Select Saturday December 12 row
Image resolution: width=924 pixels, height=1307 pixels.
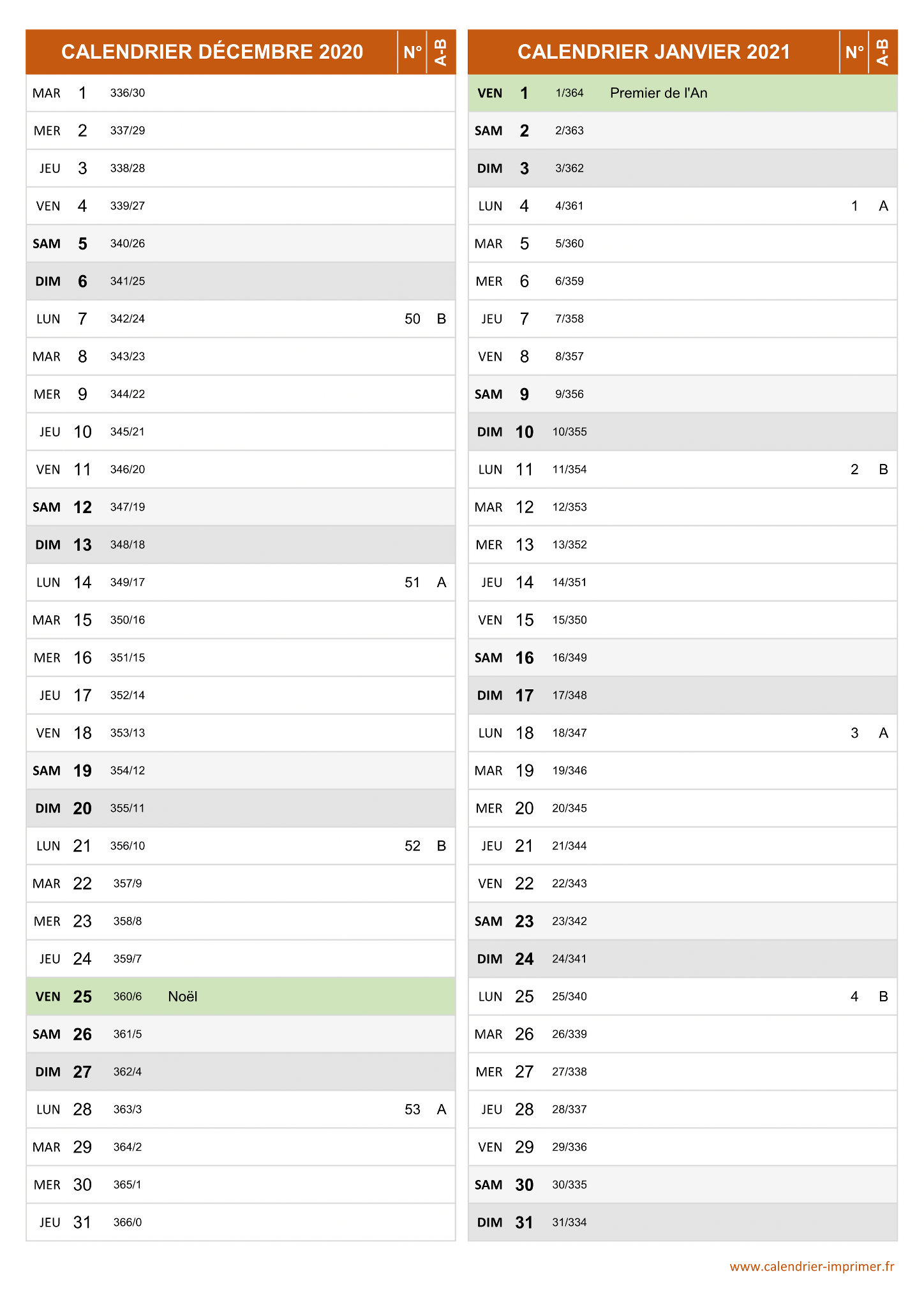coord(241,507)
